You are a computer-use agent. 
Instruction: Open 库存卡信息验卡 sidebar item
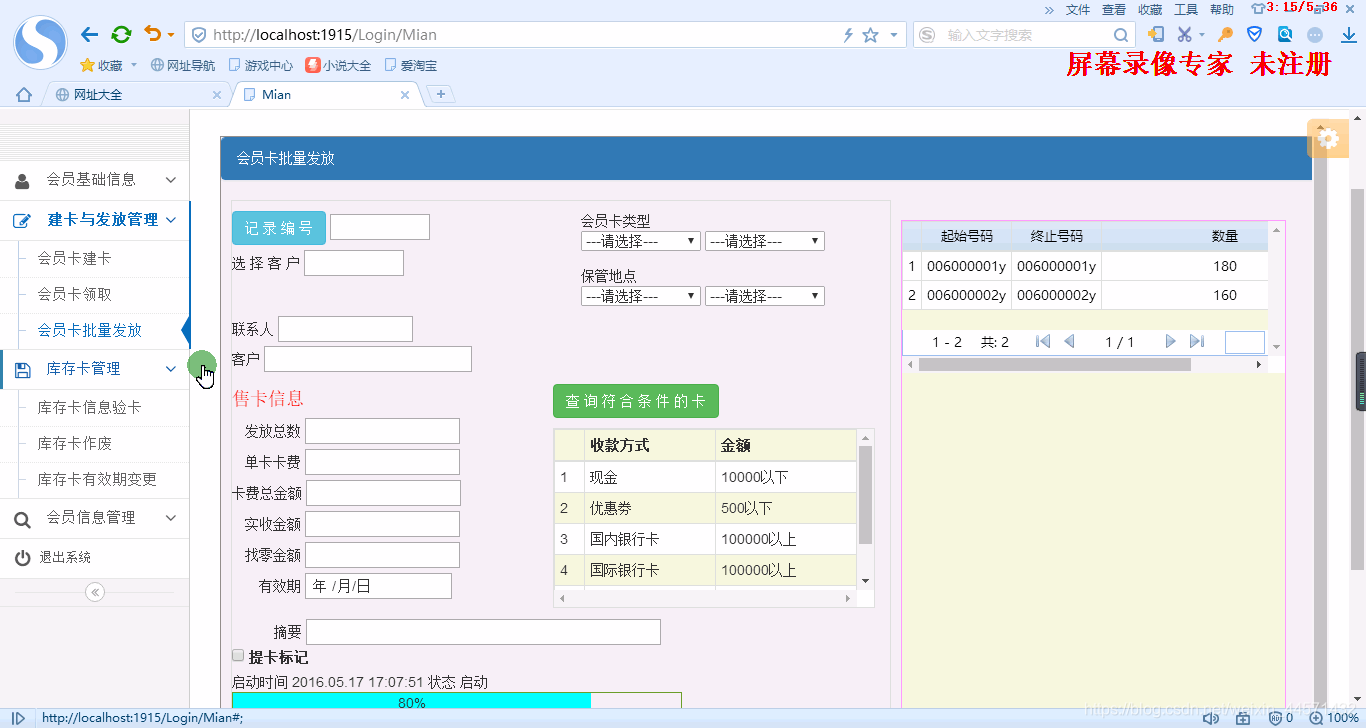89,408
